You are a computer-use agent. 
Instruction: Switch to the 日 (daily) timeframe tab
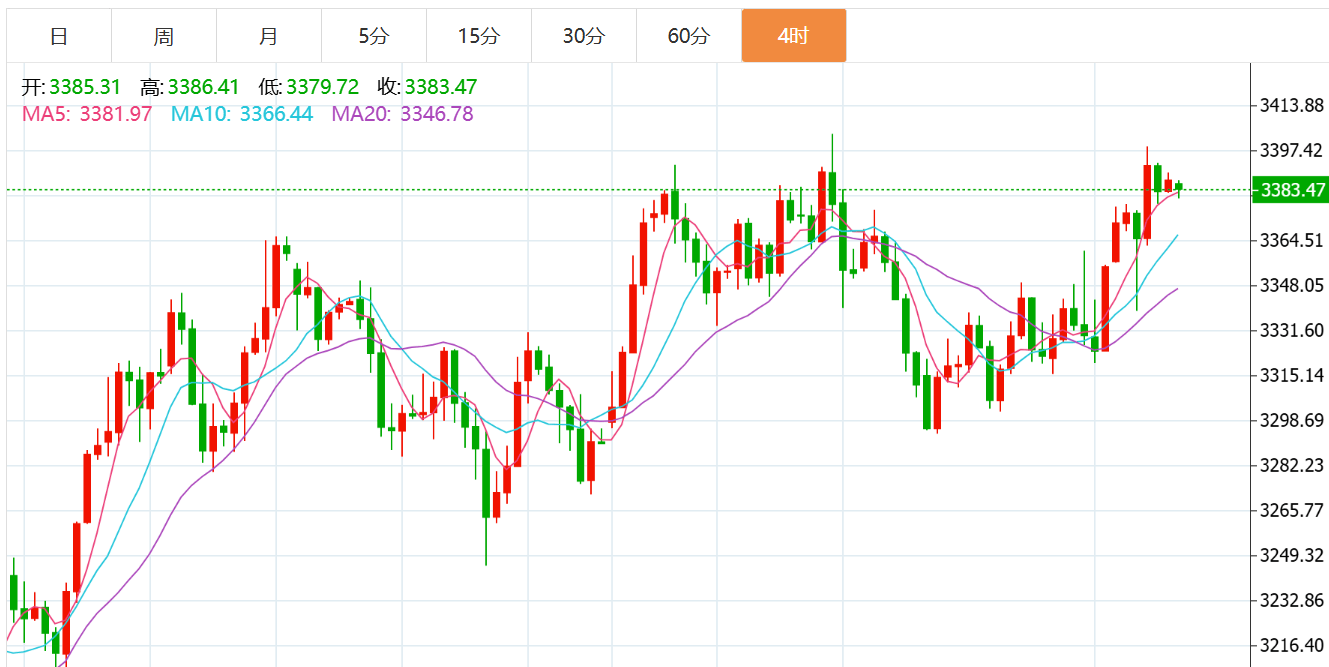pyautogui.click(x=59, y=37)
